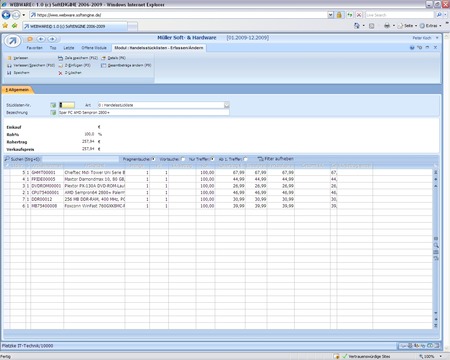Open the Offene Module tab

click(x=94, y=48)
